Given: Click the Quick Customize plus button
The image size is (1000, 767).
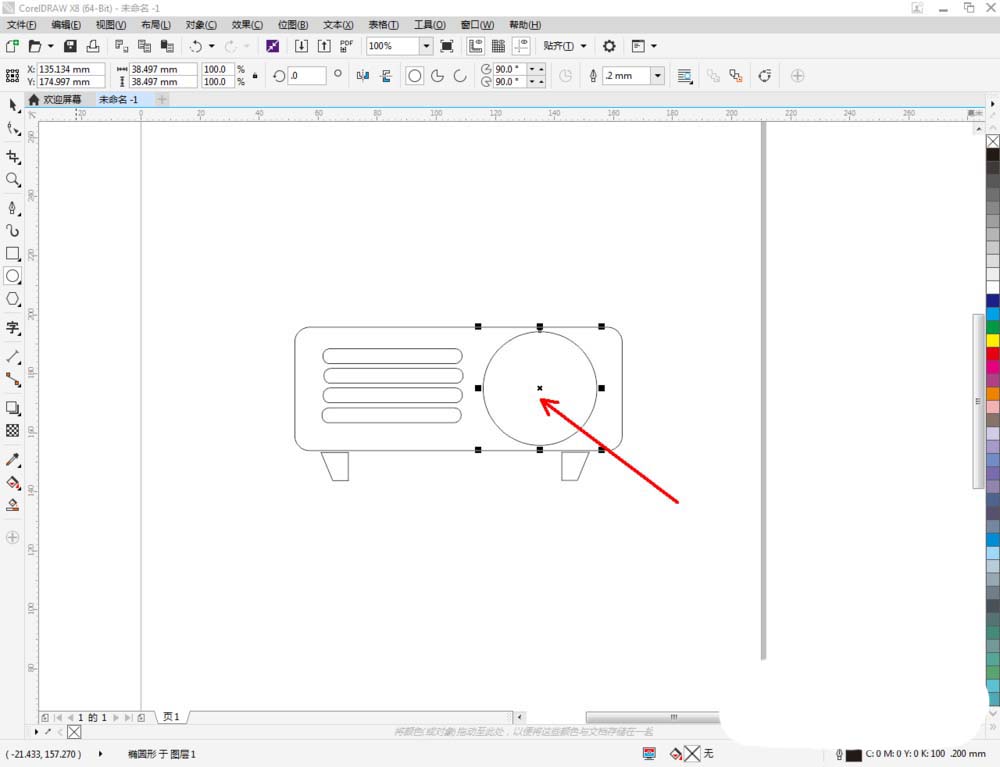Looking at the screenshot, I should [797, 76].
